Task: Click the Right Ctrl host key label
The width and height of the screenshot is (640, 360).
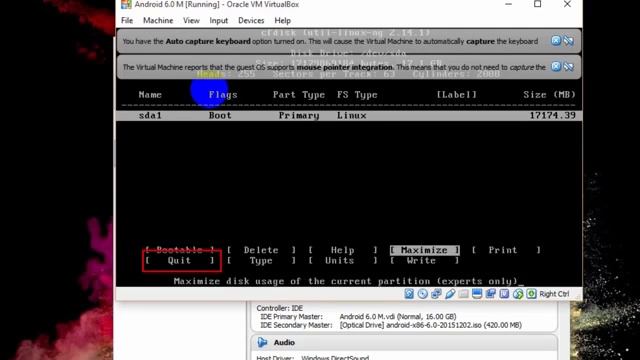Action: click(554, 294)
